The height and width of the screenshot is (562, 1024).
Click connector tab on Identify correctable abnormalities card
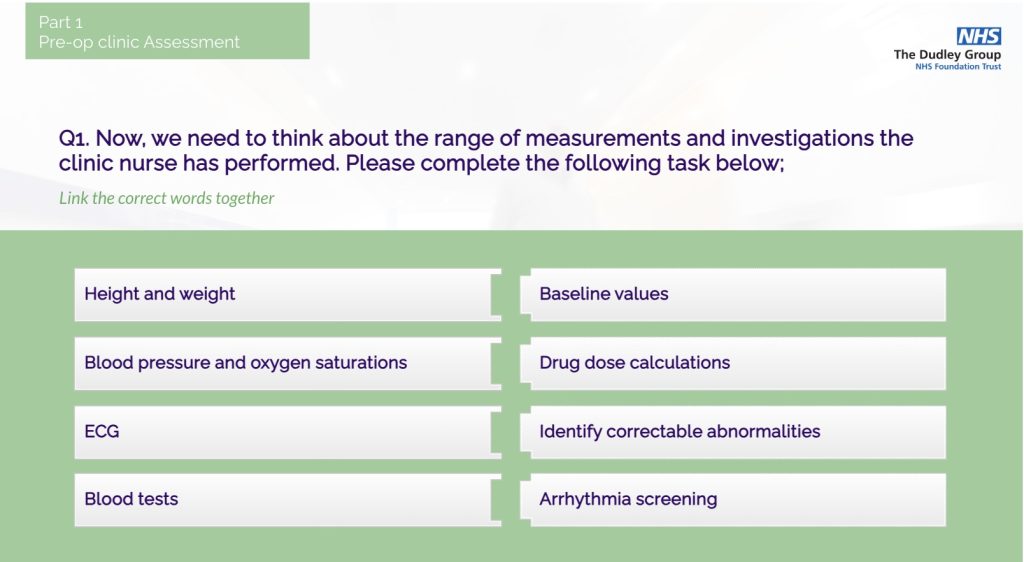tap(526, 432)
